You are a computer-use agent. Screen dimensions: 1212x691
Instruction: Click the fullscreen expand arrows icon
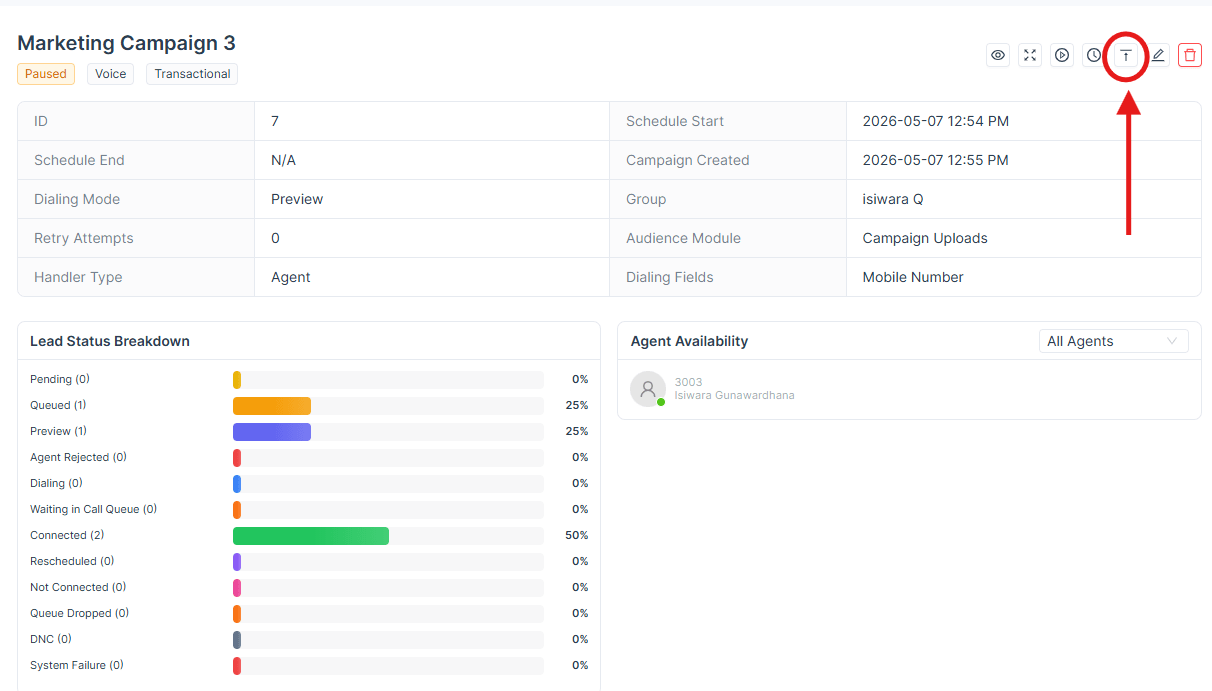point(1030,55)
